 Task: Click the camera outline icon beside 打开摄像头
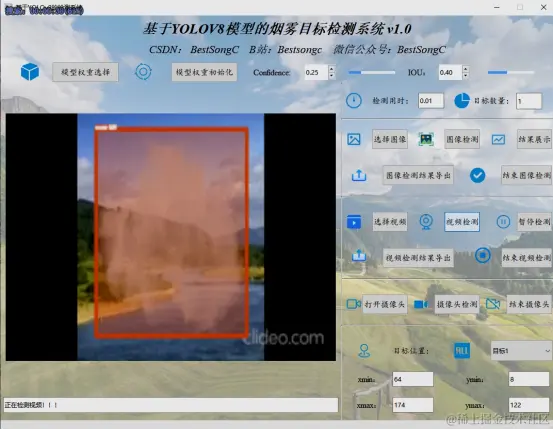353,304
